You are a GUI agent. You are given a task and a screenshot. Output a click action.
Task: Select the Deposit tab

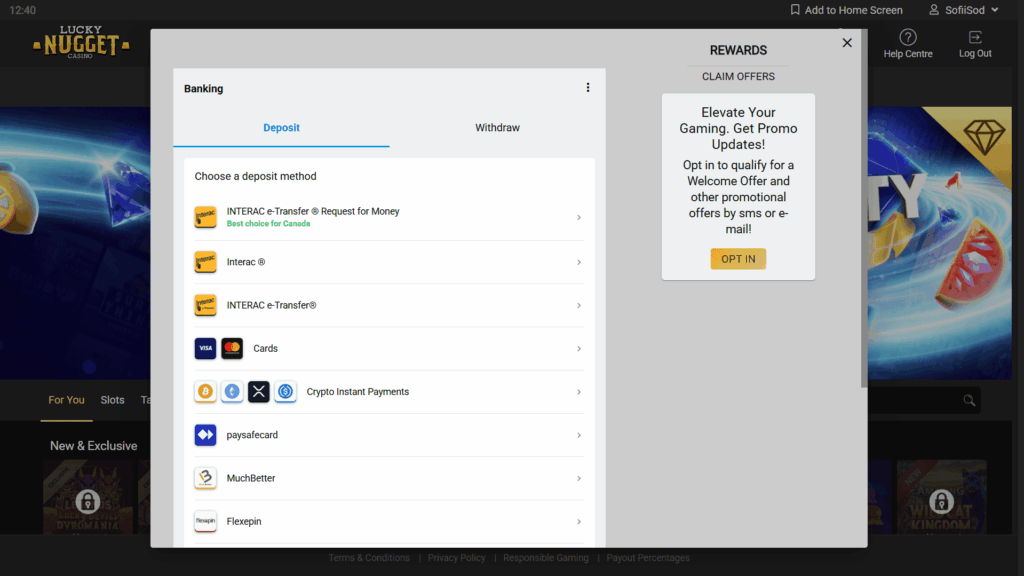pyautogui.click(x=281, y=128)
